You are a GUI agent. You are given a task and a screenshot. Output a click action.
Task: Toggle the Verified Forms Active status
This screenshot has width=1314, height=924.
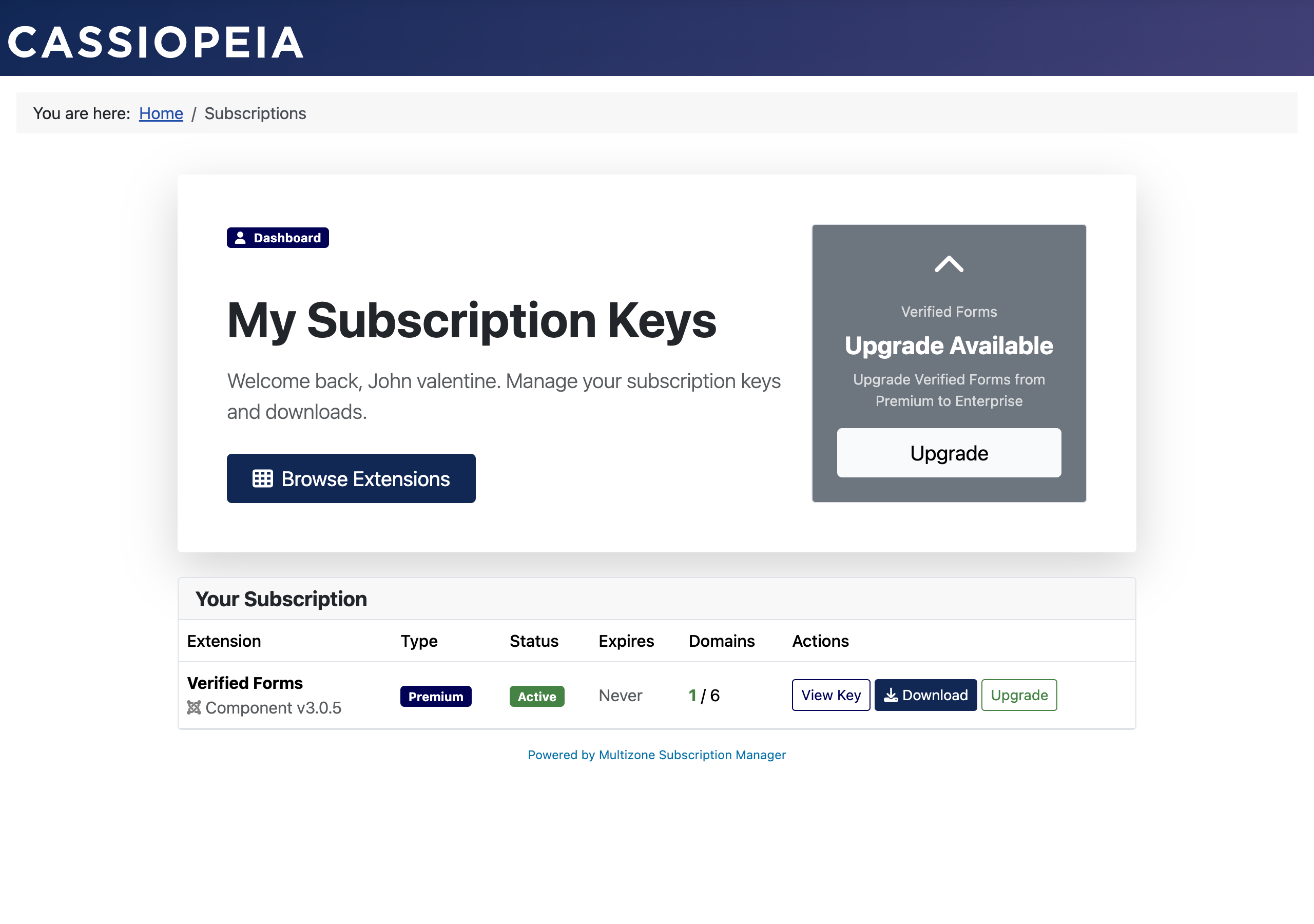[x=536, y=696]
